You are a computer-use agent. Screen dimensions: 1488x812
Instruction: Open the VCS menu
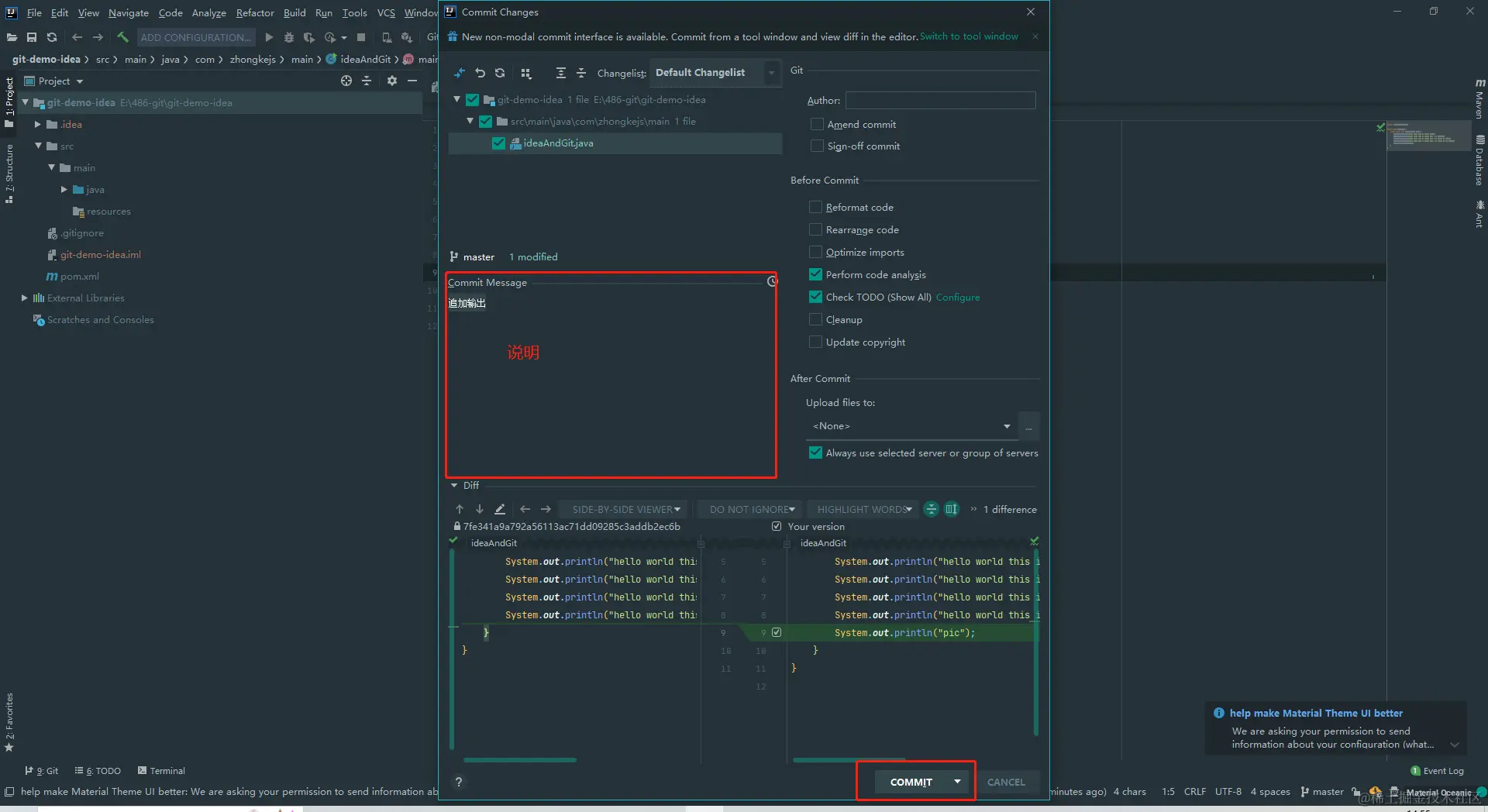click(386, 12)
